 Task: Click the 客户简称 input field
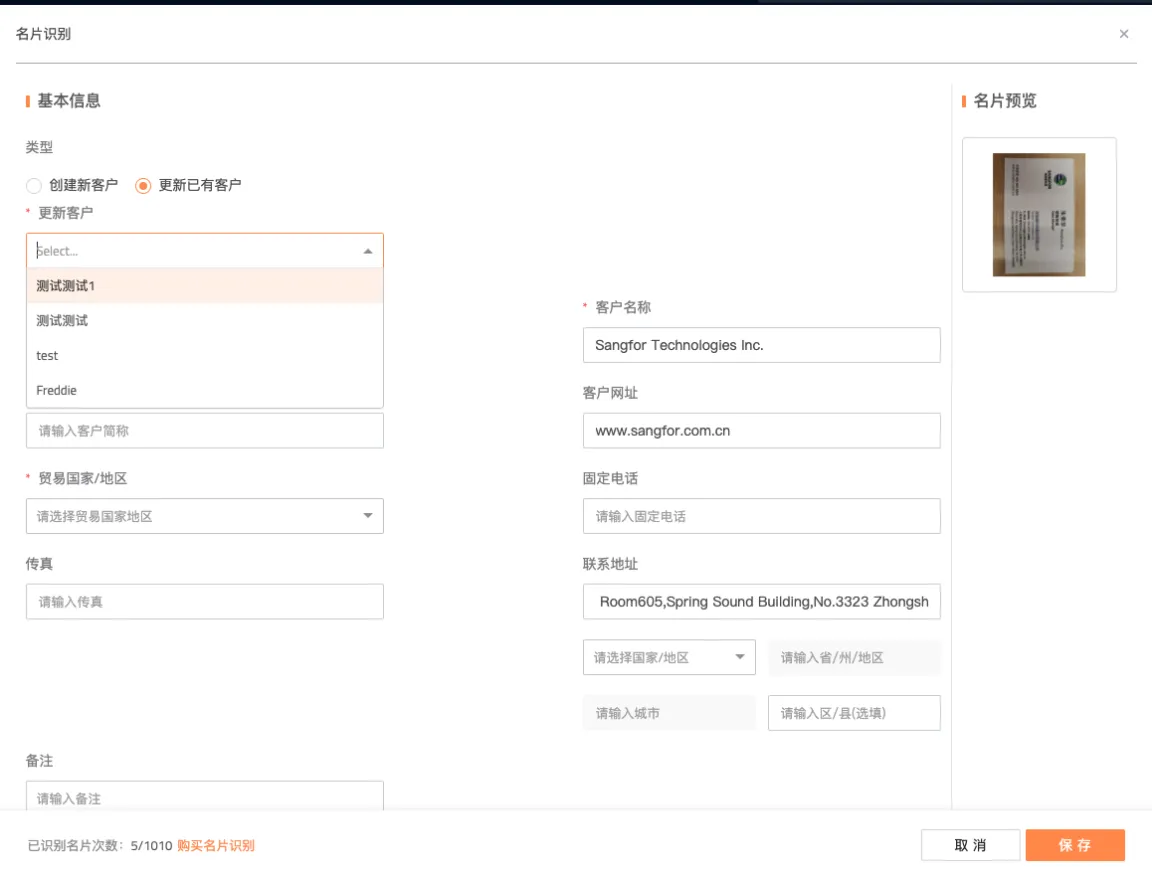(204, 431)
